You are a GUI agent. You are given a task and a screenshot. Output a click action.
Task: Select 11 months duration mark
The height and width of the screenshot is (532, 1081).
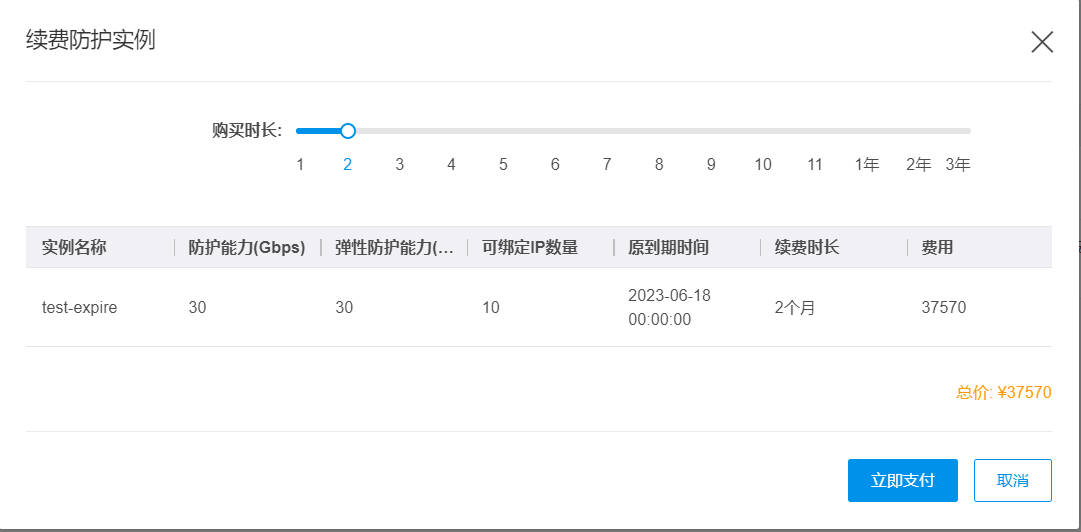click(x=815, y=164)
